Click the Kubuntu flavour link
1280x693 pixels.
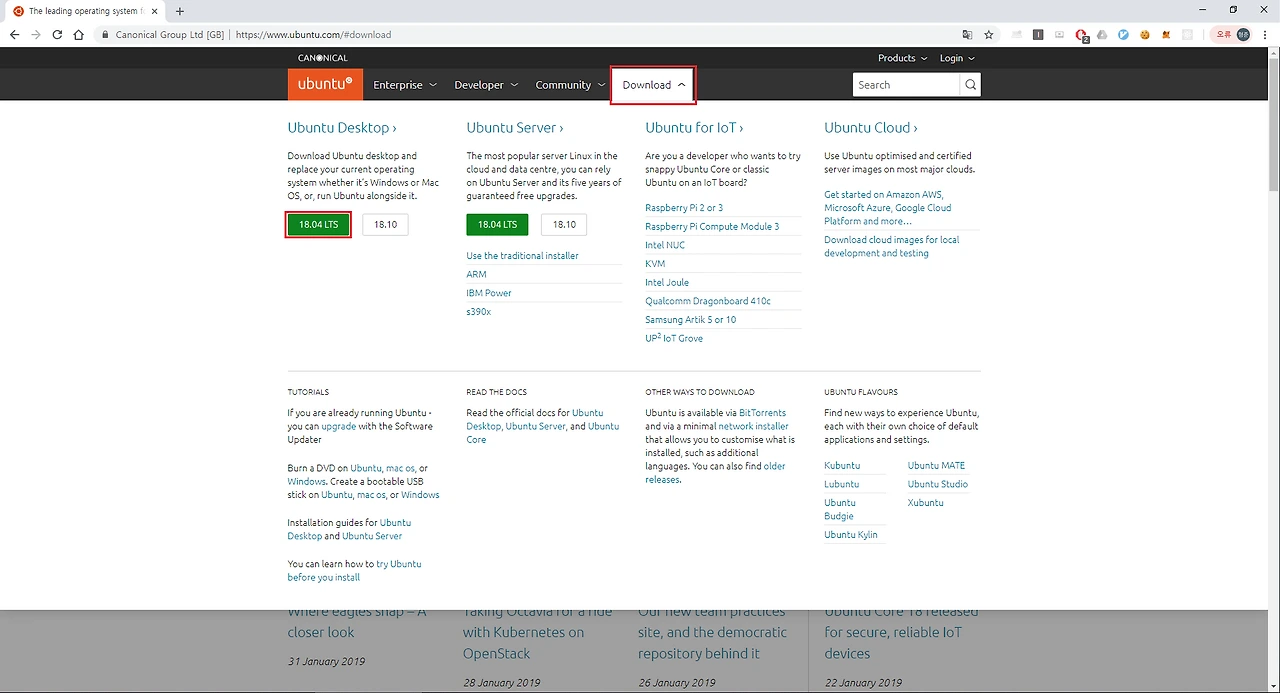point(842,466)
